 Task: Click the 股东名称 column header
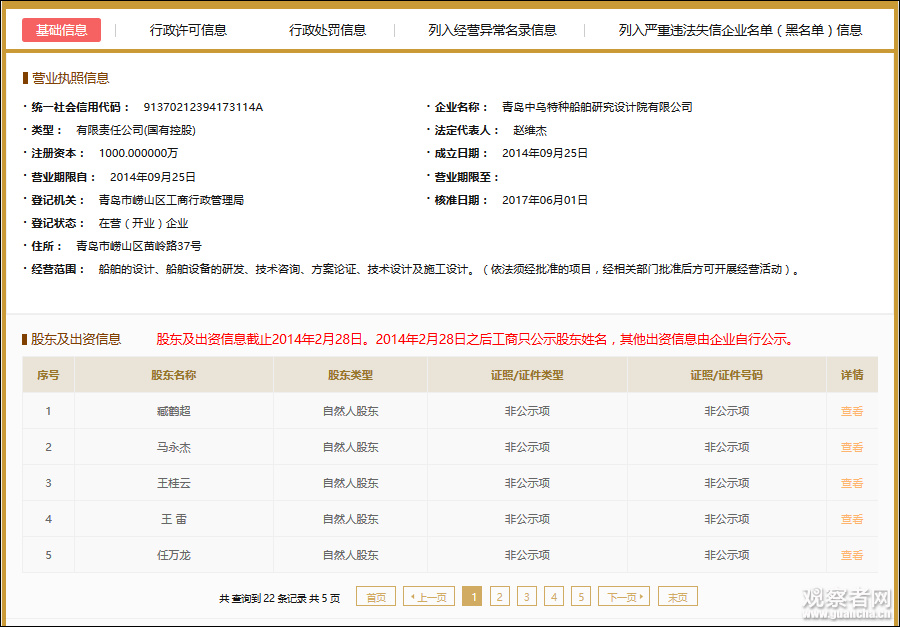(173, 375)
